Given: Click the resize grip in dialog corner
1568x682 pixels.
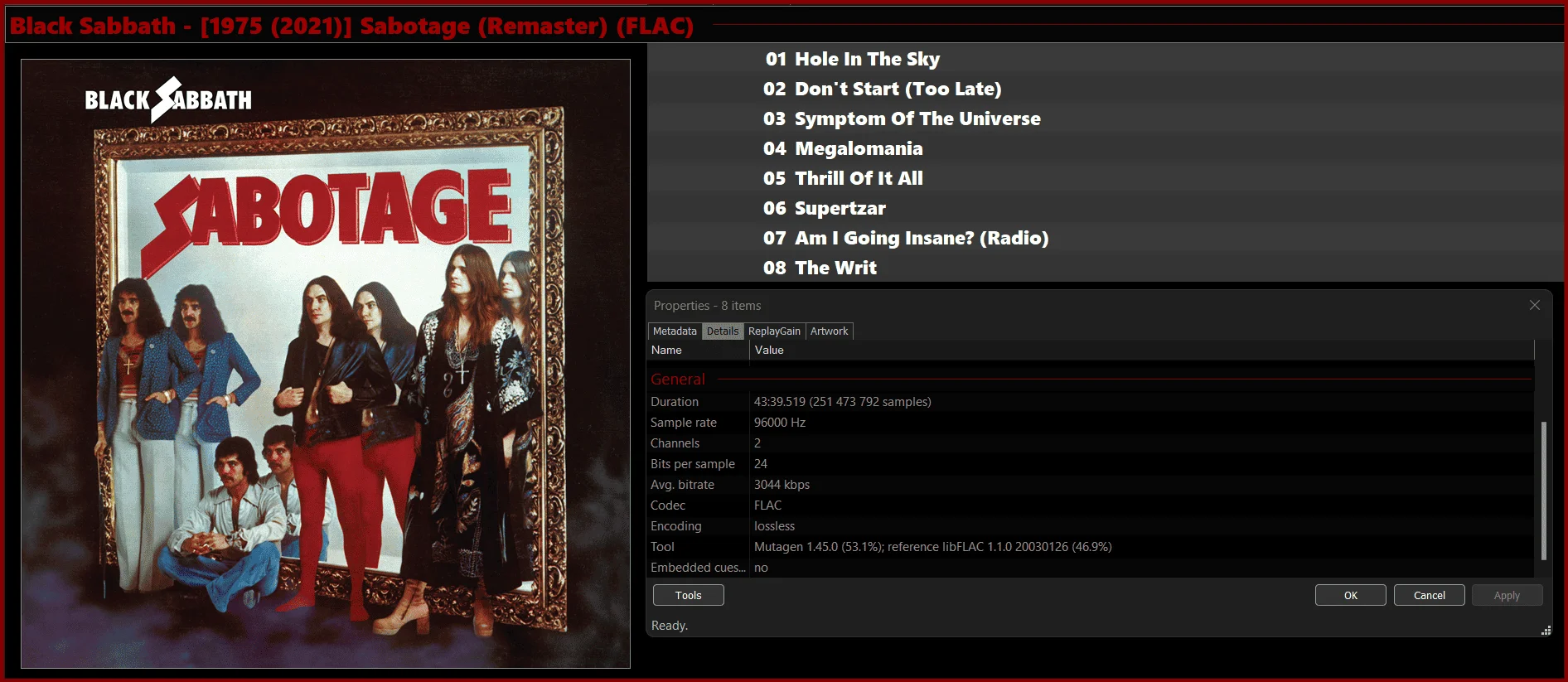Looking at the screenshot, I should click(x=1546, y=631).
